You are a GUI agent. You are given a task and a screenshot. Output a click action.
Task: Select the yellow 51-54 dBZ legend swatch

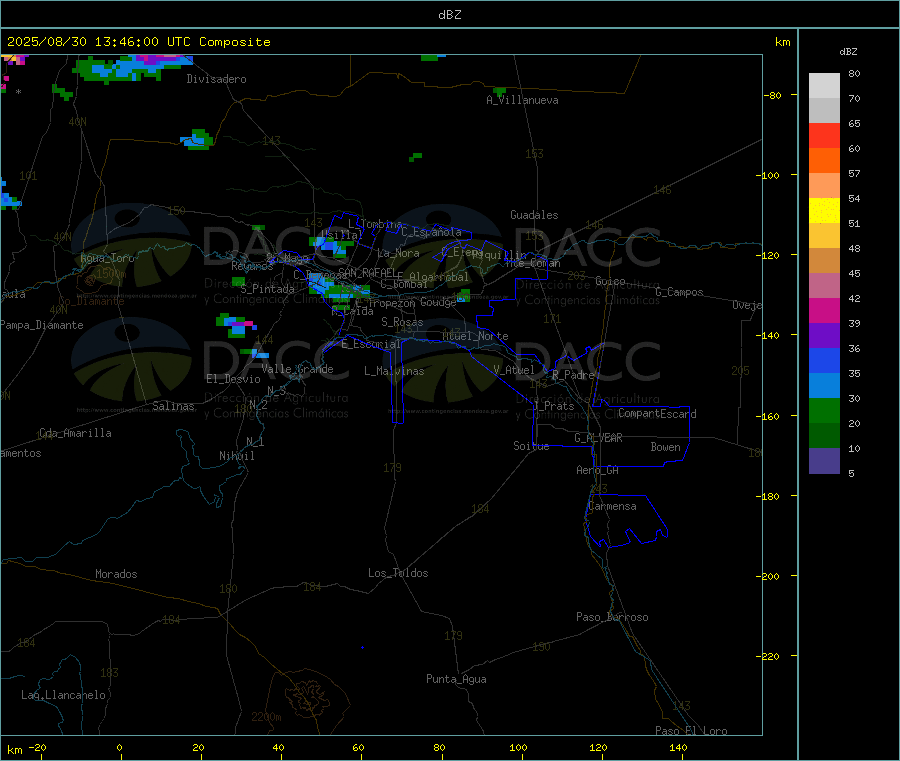pyautogui.click(x=824, y=211)
